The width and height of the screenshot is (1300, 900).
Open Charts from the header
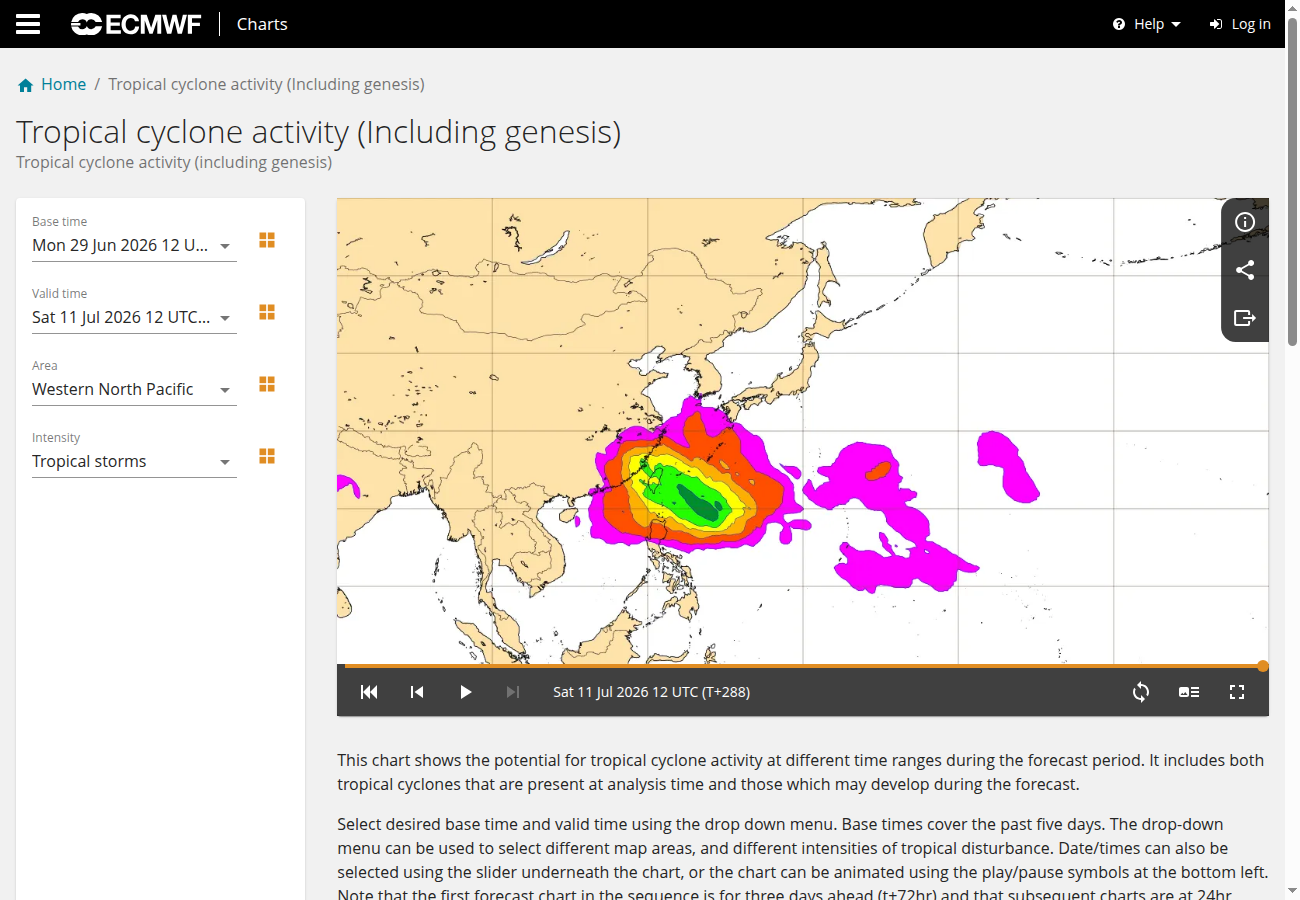[262, 24]
